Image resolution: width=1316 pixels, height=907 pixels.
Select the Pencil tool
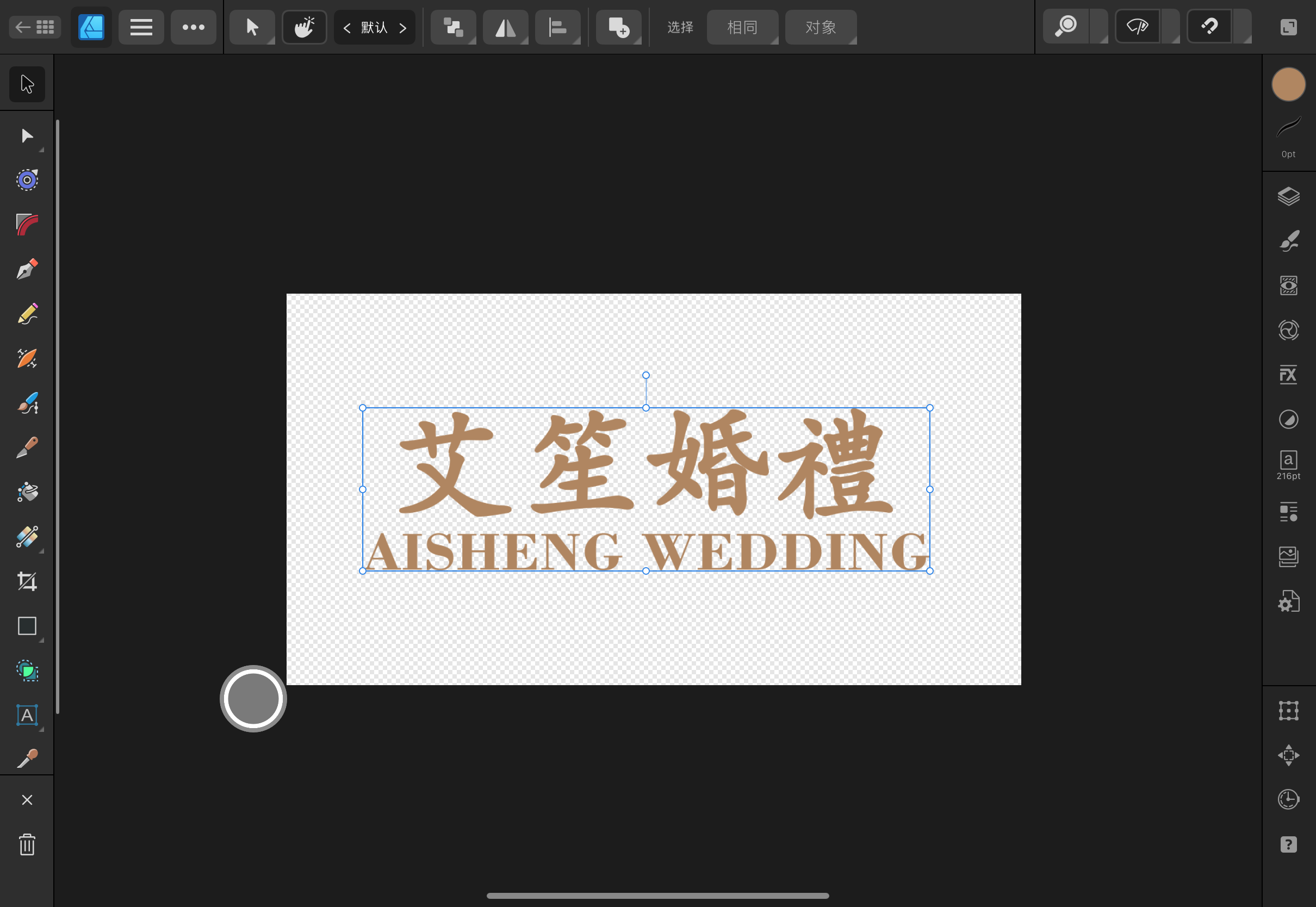[x=27, y=314]
